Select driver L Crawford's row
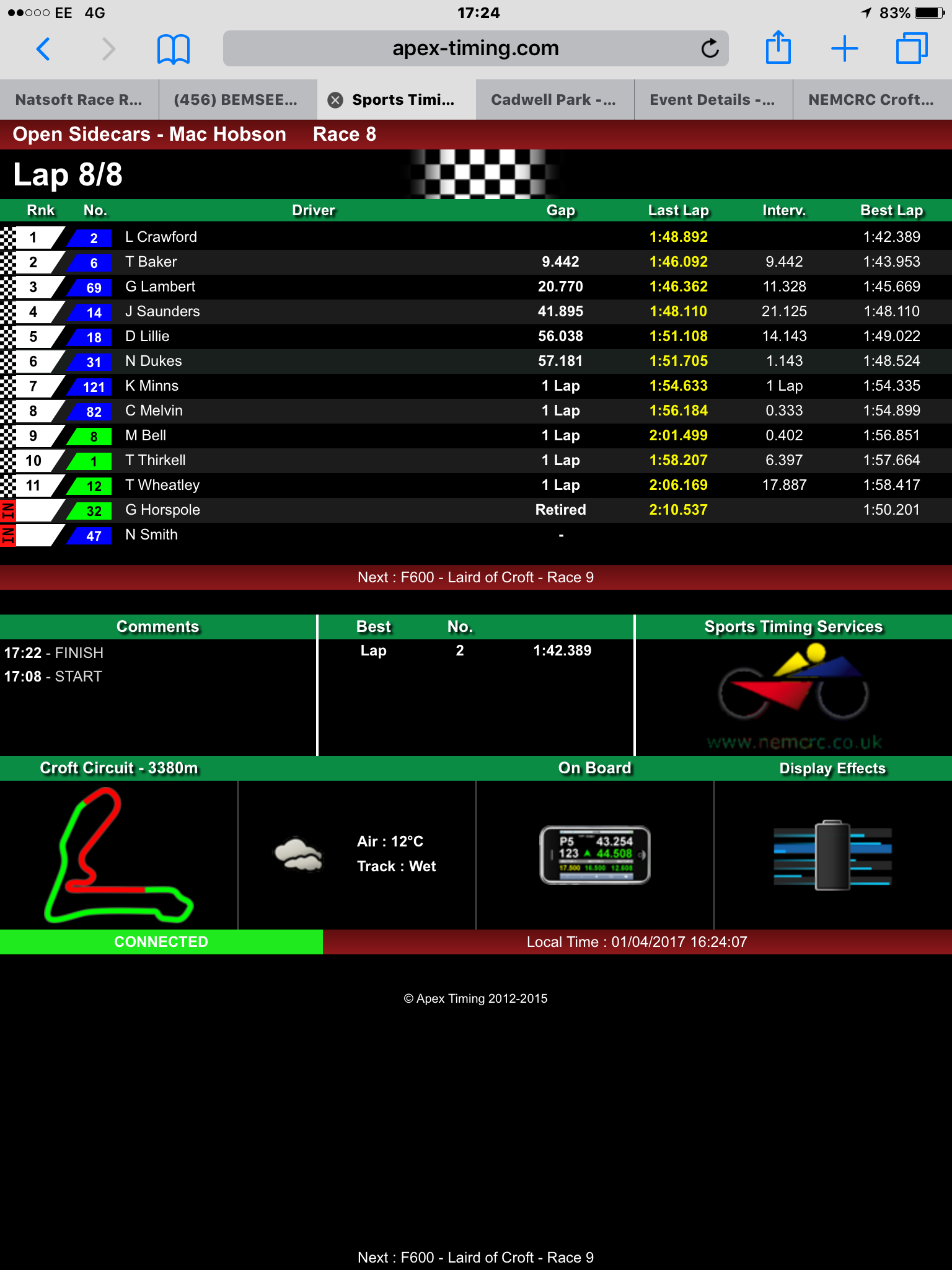The height and width of the screenshot is (1270, 952). (x=476, y=237)
